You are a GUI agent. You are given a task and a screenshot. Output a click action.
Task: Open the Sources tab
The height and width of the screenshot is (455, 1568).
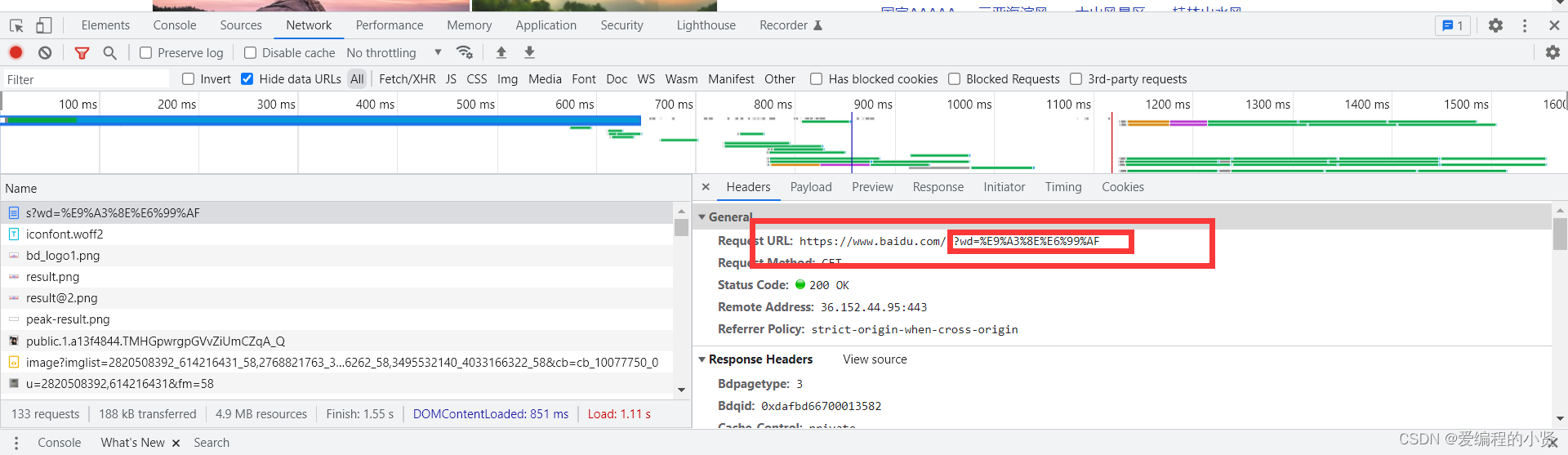point(241,25)
